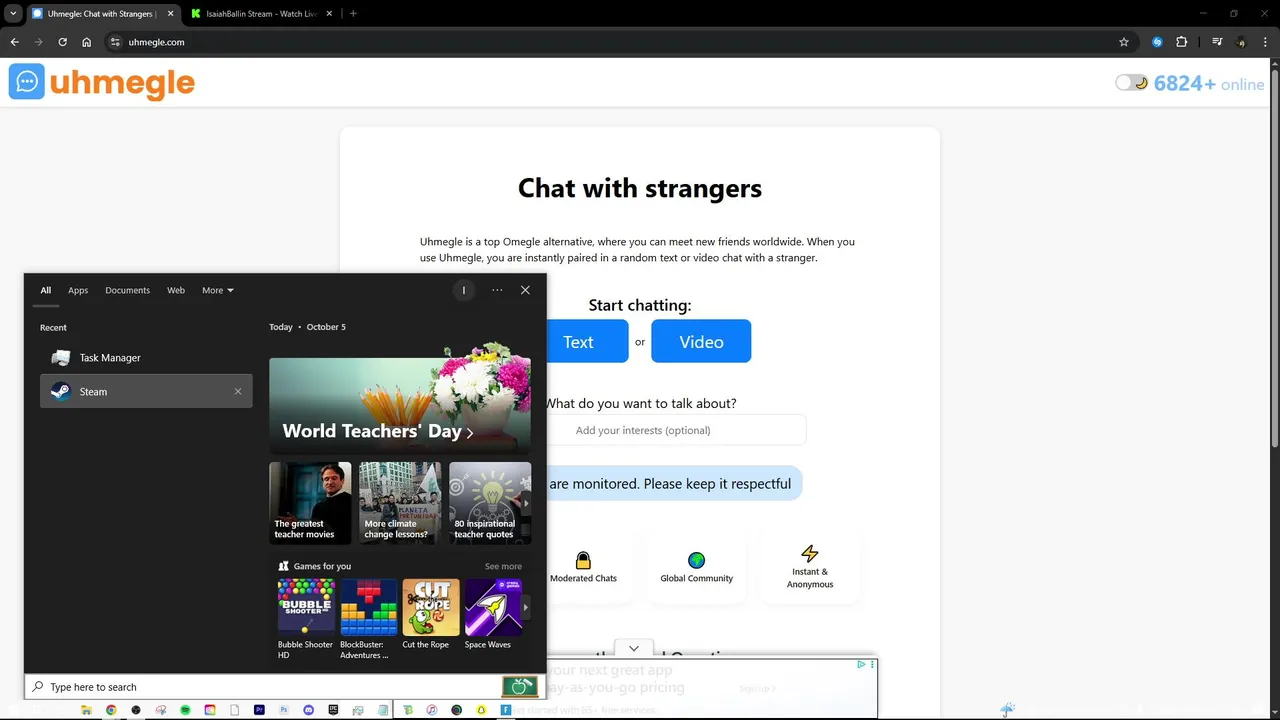
Task: Select the Documents search filter tab
Action: 127,290
